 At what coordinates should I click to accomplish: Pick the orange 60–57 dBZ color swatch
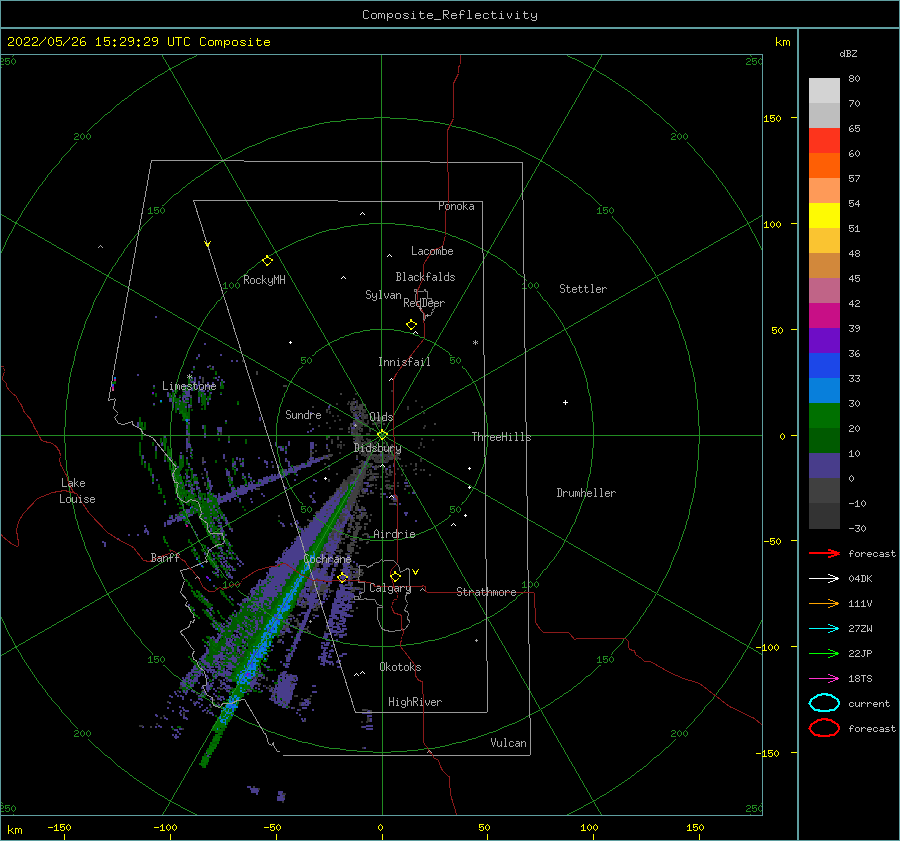click(824, 166)
